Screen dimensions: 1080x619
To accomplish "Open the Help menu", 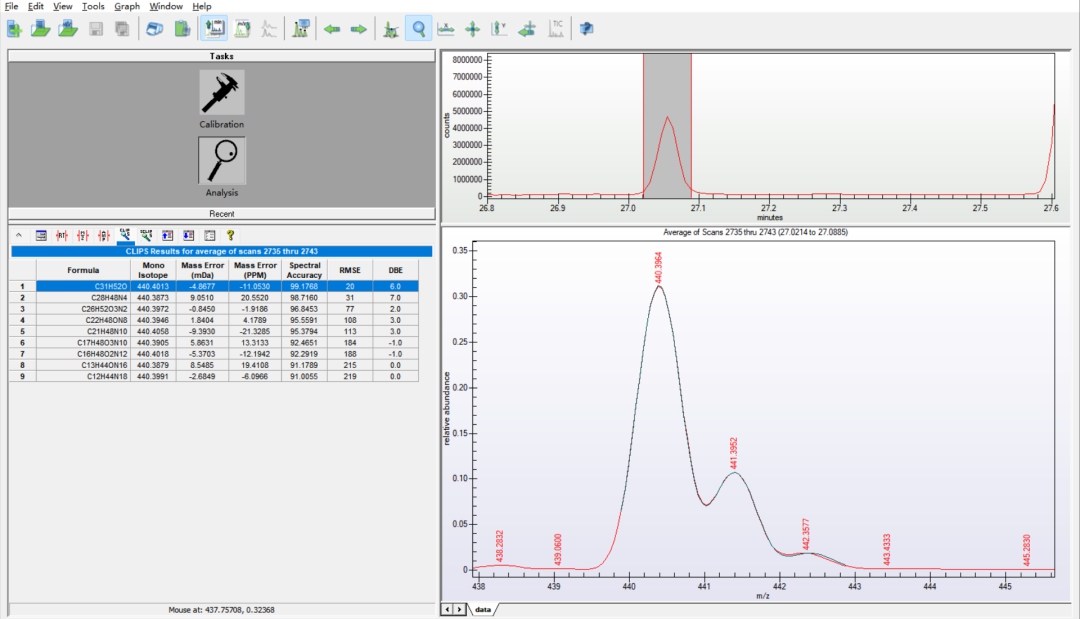I will (x=202, y=6).
